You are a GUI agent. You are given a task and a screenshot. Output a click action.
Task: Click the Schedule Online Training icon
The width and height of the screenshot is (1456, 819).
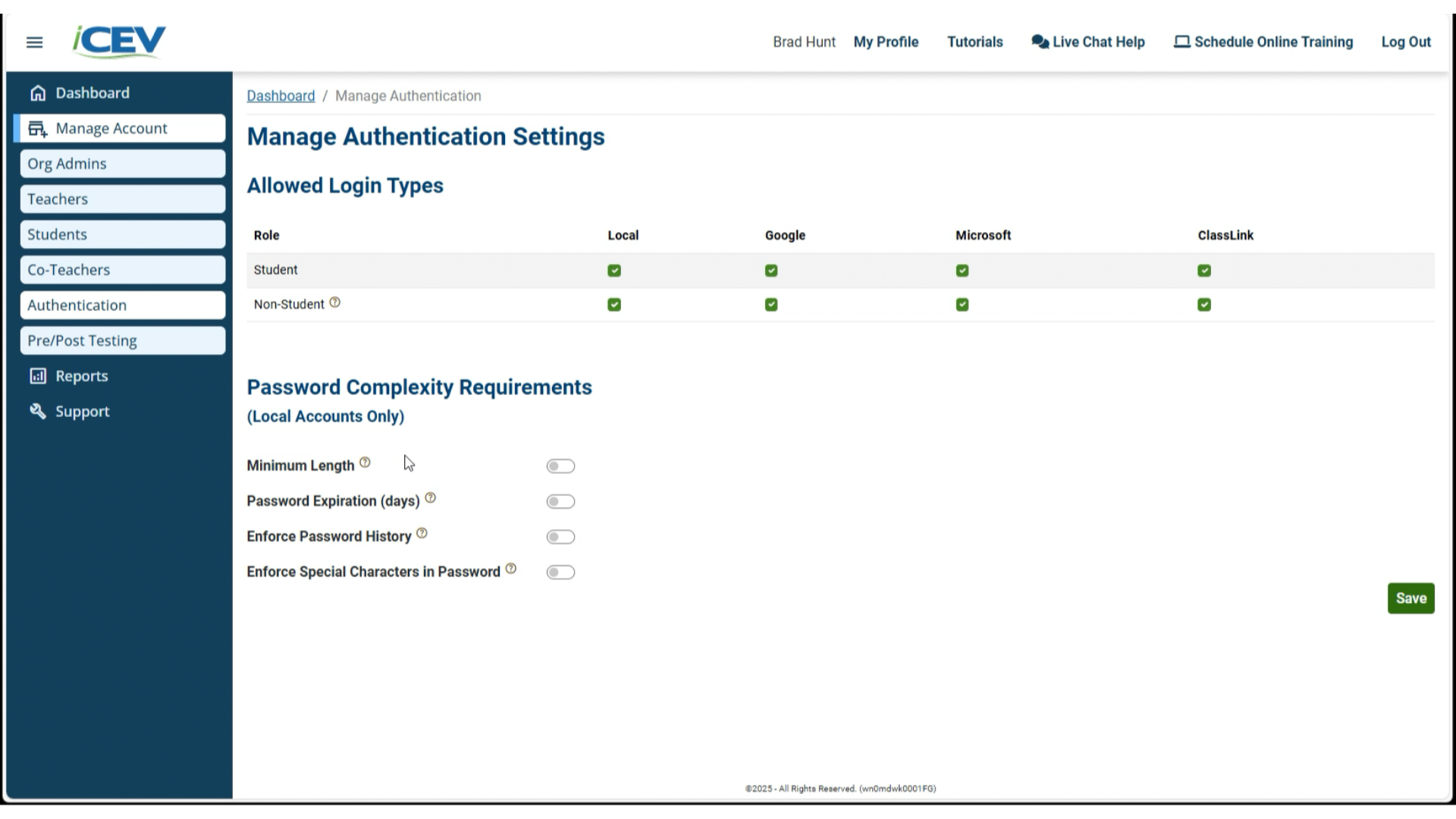(1182, 42)
